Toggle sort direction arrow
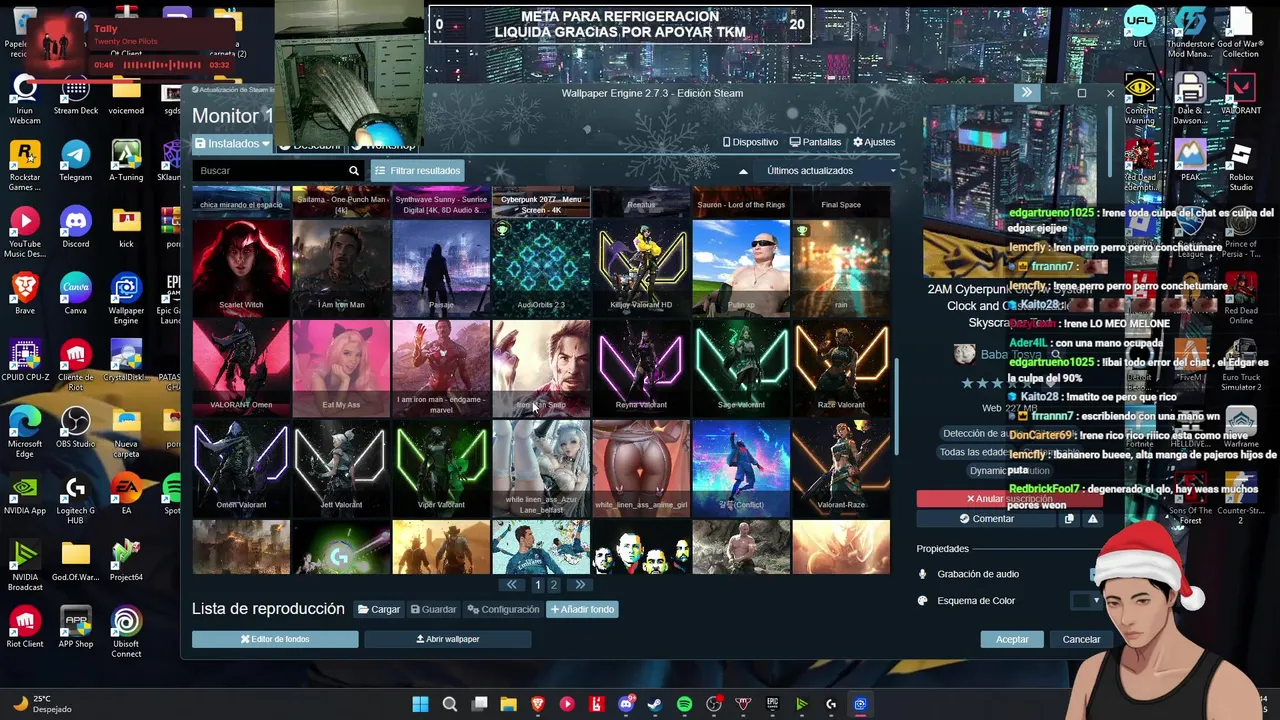The image size is (1280, 720). [743, 171]
